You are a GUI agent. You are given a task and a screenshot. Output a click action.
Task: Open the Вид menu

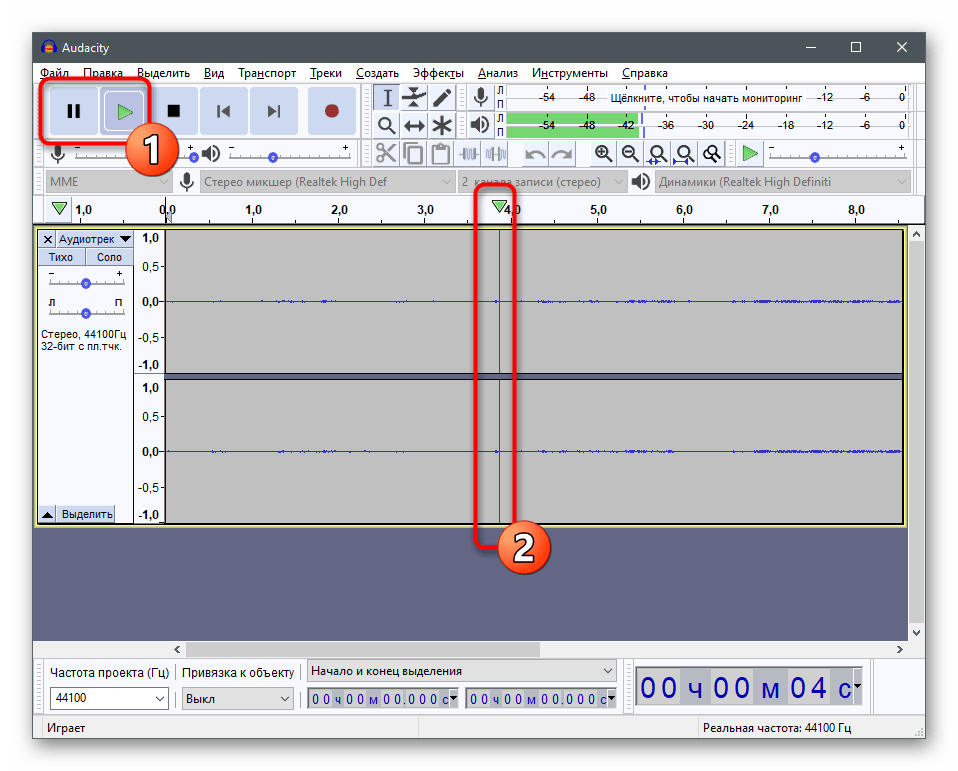point(214,73)
